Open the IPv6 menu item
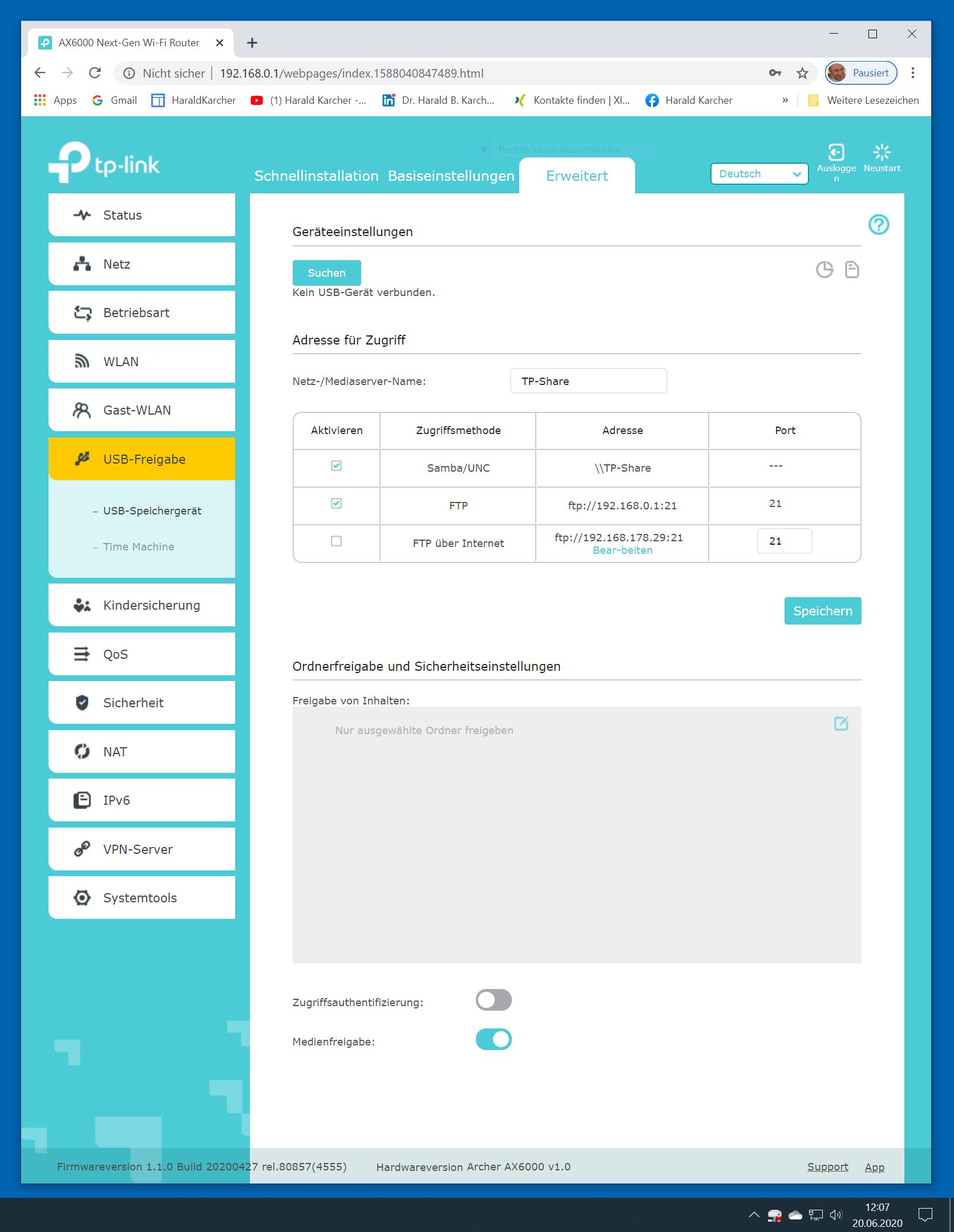 tap(142, 800)
